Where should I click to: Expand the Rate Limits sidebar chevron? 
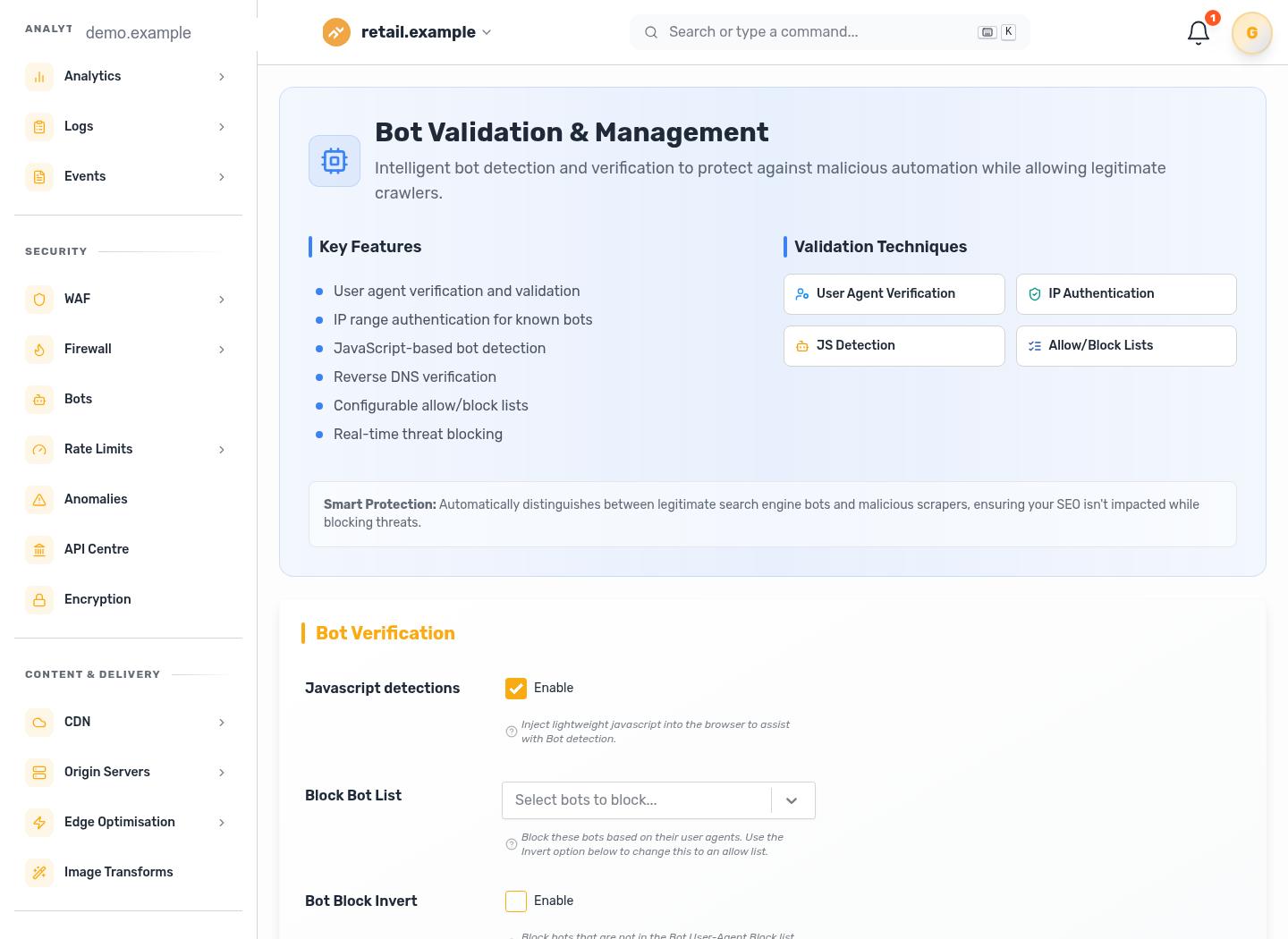click(x=222, y=450)
